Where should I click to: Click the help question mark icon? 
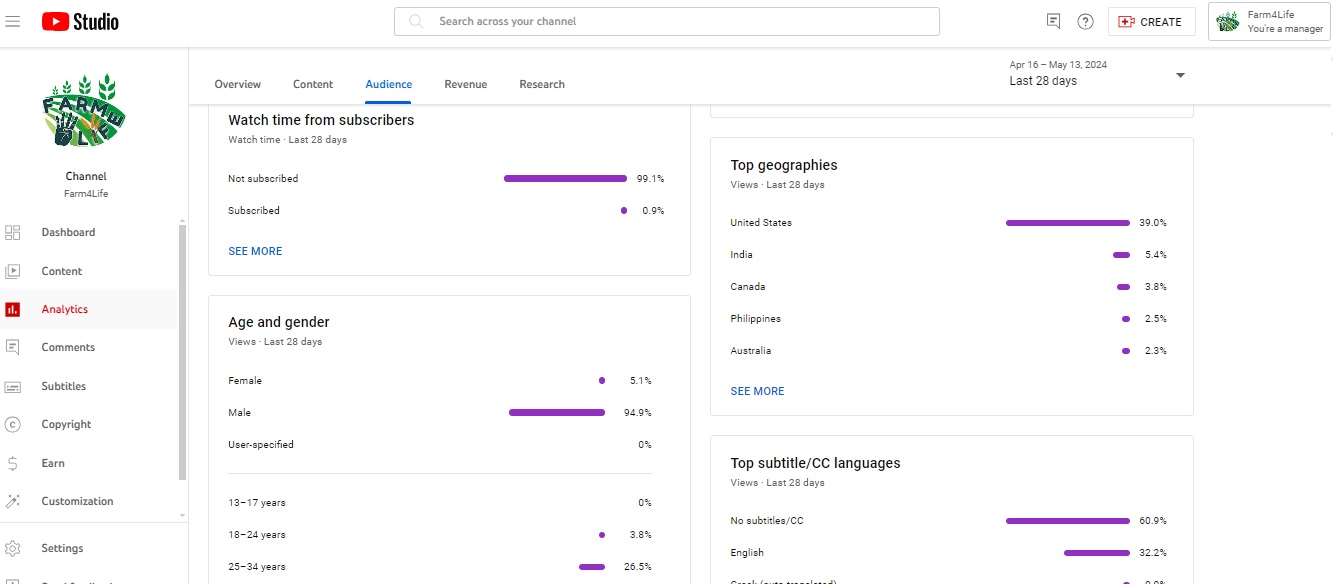tap(1085, 21)
